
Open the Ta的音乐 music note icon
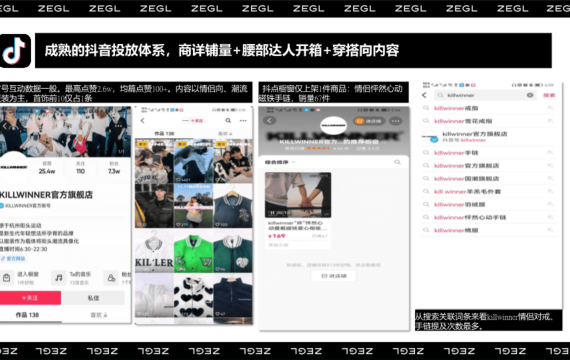[x=59, y=278]
